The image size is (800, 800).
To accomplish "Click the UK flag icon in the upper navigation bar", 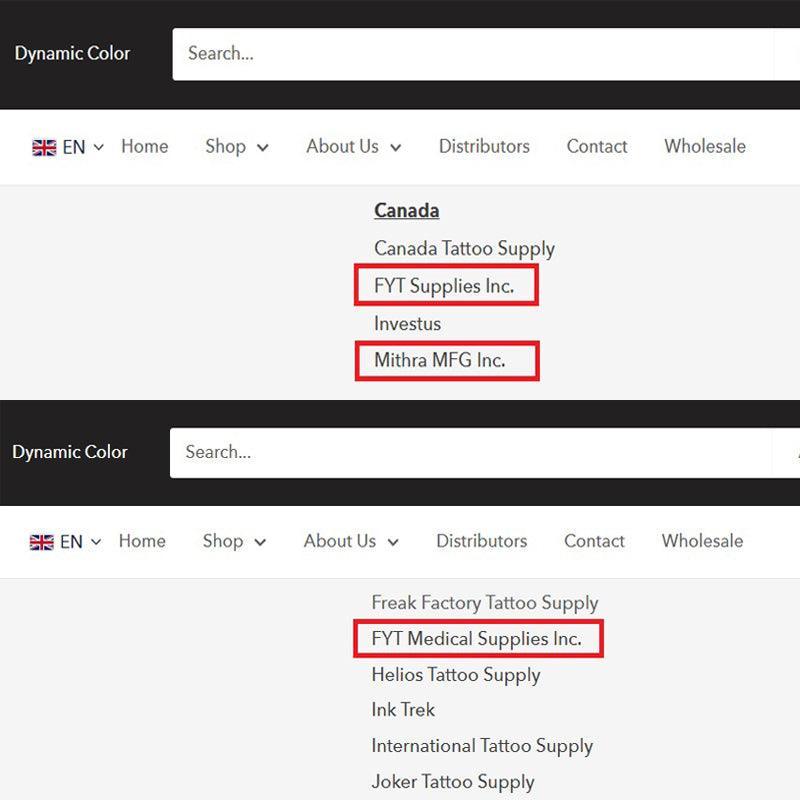I will pyautogui.click(x=44, y=147).
